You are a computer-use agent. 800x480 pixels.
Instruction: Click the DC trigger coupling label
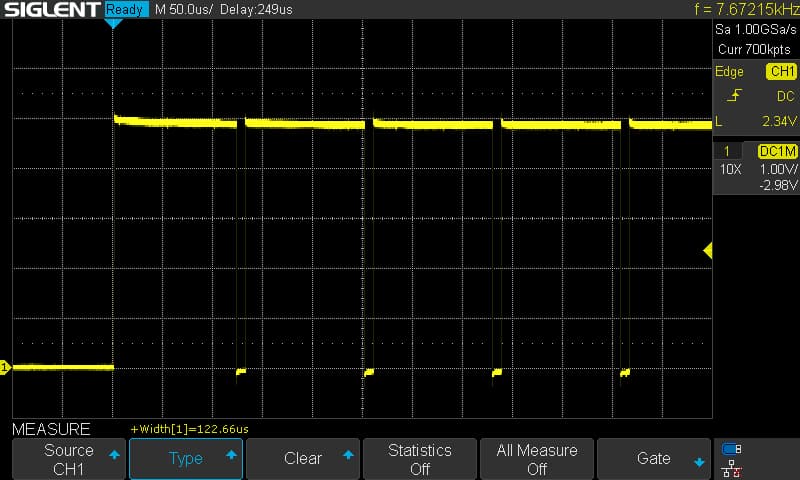coord(785,96)
